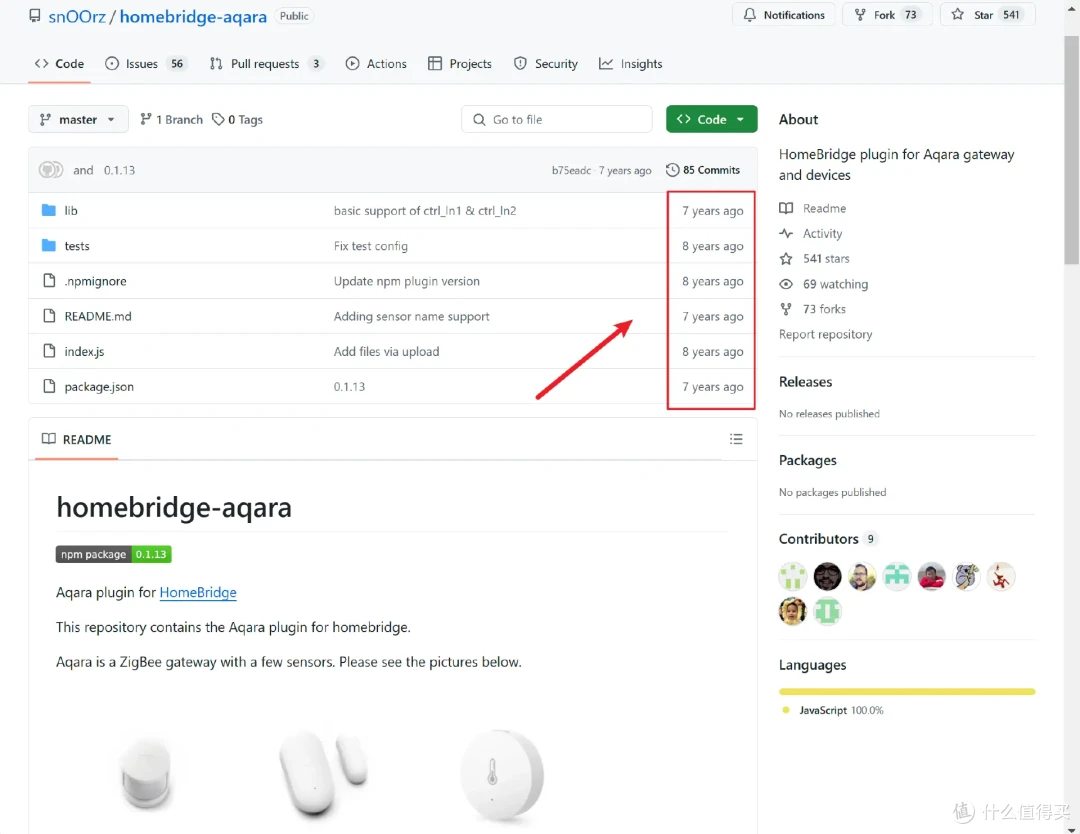View 85 Commits history

[703, 170]
